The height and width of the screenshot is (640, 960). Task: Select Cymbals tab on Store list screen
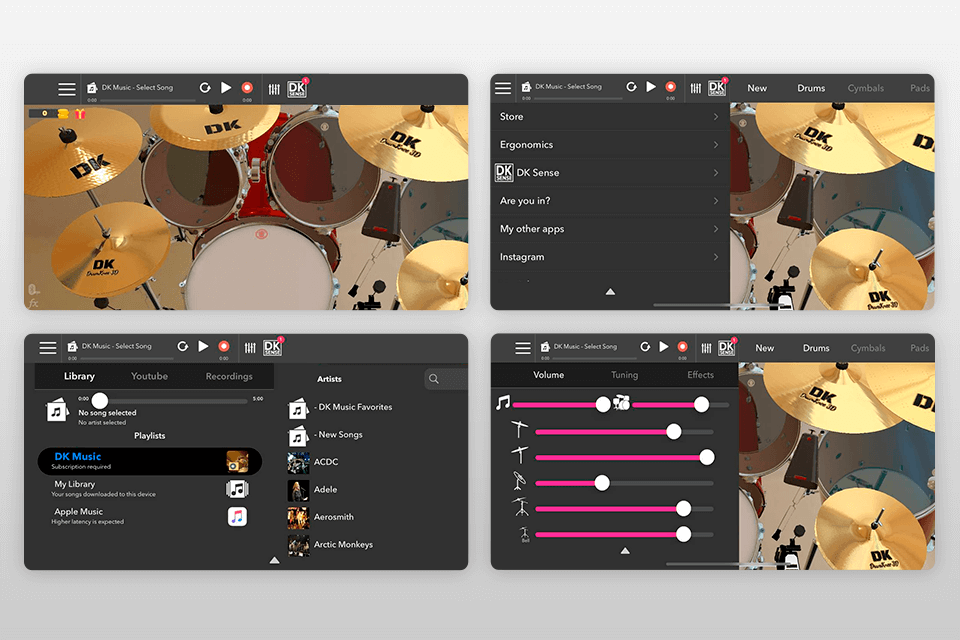click(x=866, y=88)
